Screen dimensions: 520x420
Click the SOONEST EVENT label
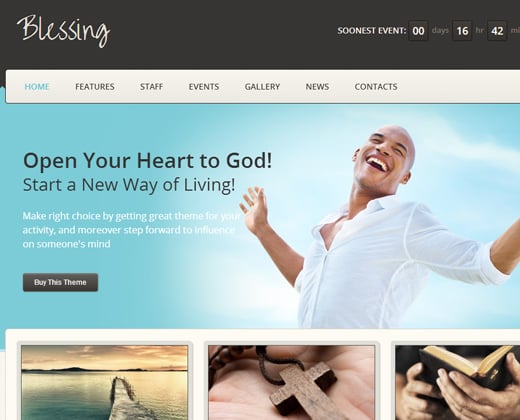372,31
